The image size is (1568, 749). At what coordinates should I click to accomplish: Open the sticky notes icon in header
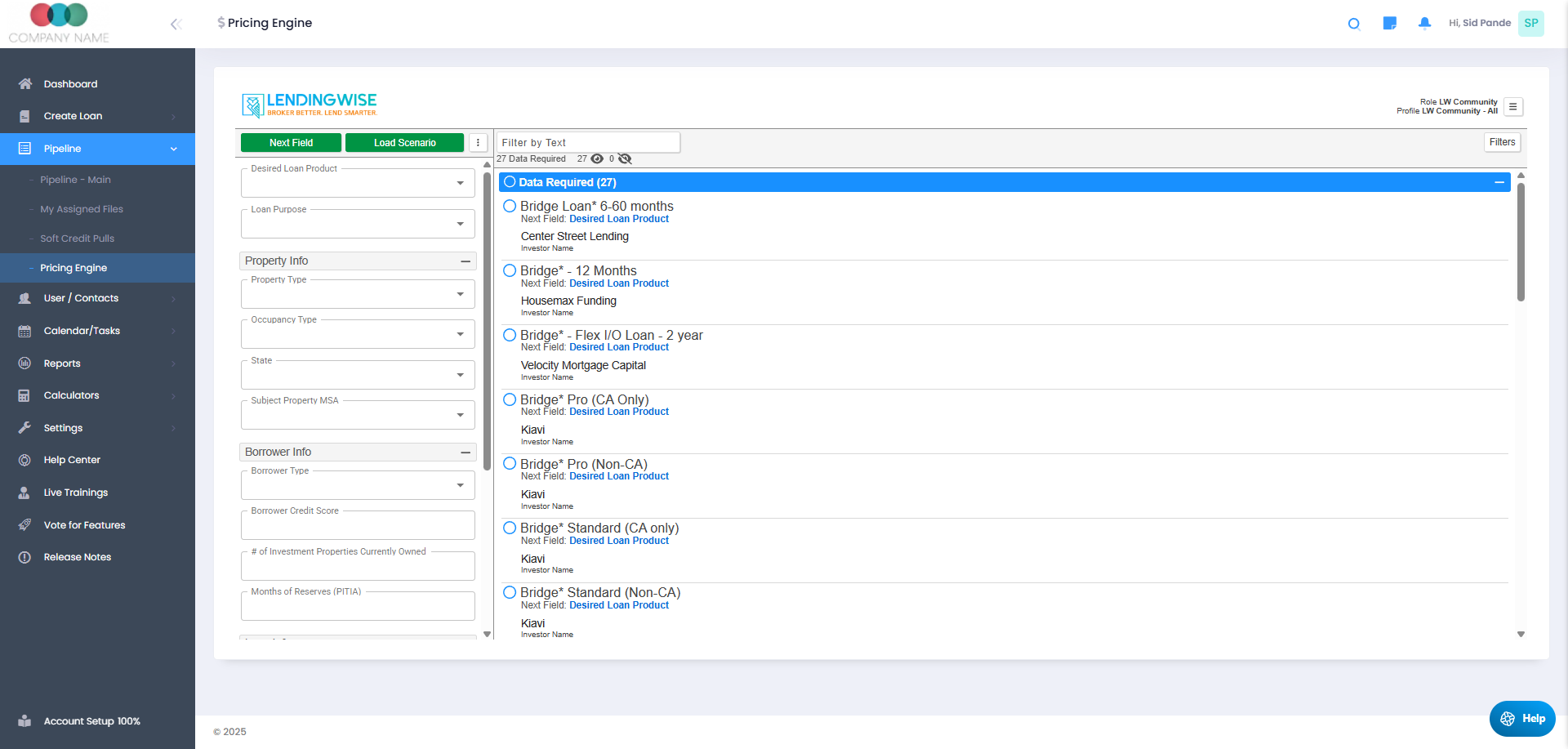pyautogui.click(x=1389, y=23)
